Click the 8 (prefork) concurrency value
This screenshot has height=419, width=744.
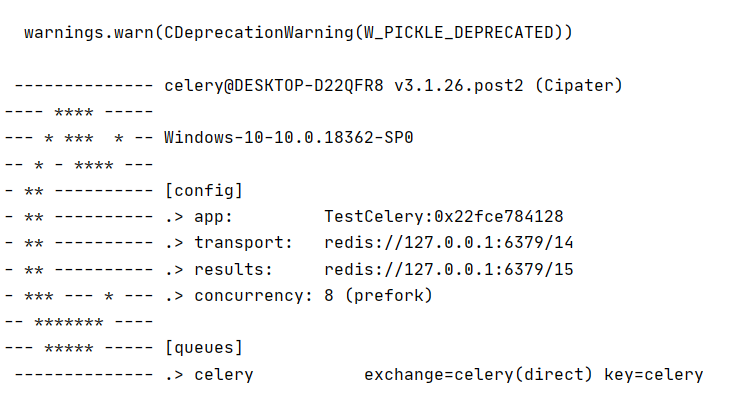(378, 296)
